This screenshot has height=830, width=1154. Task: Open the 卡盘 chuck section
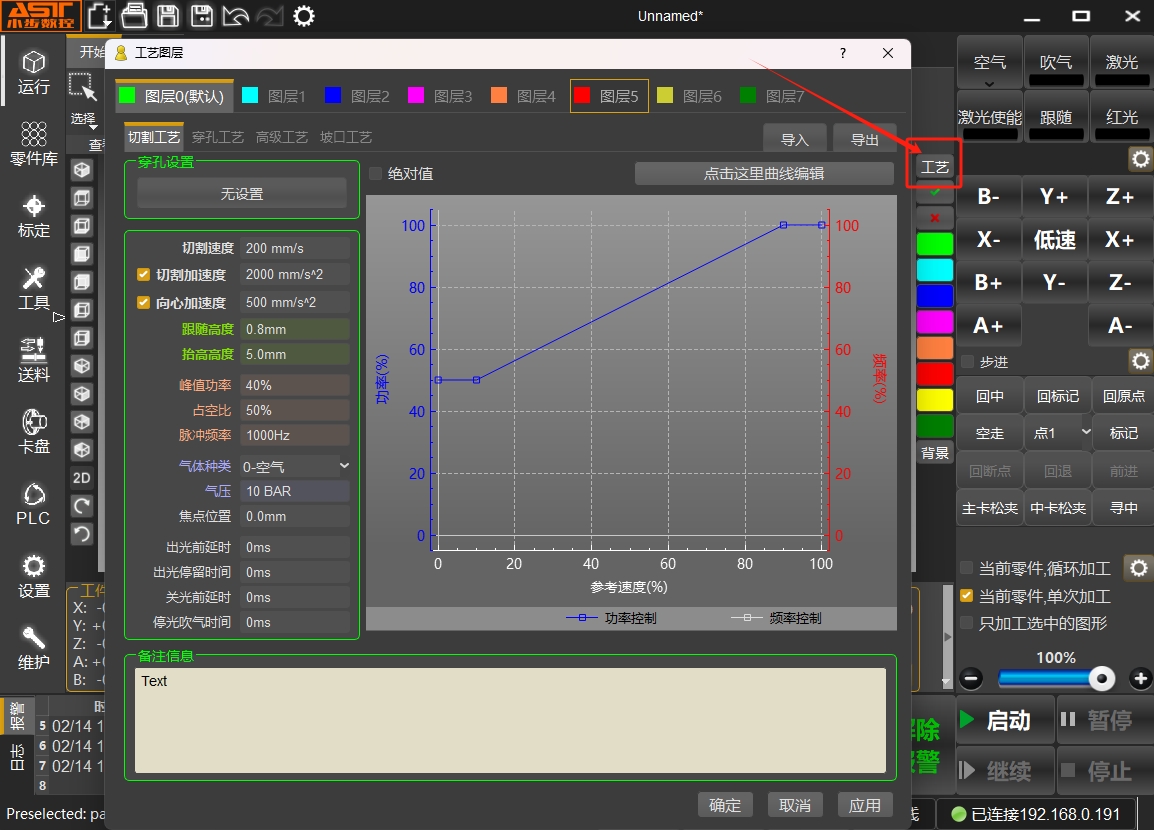[x=34, y=432]
